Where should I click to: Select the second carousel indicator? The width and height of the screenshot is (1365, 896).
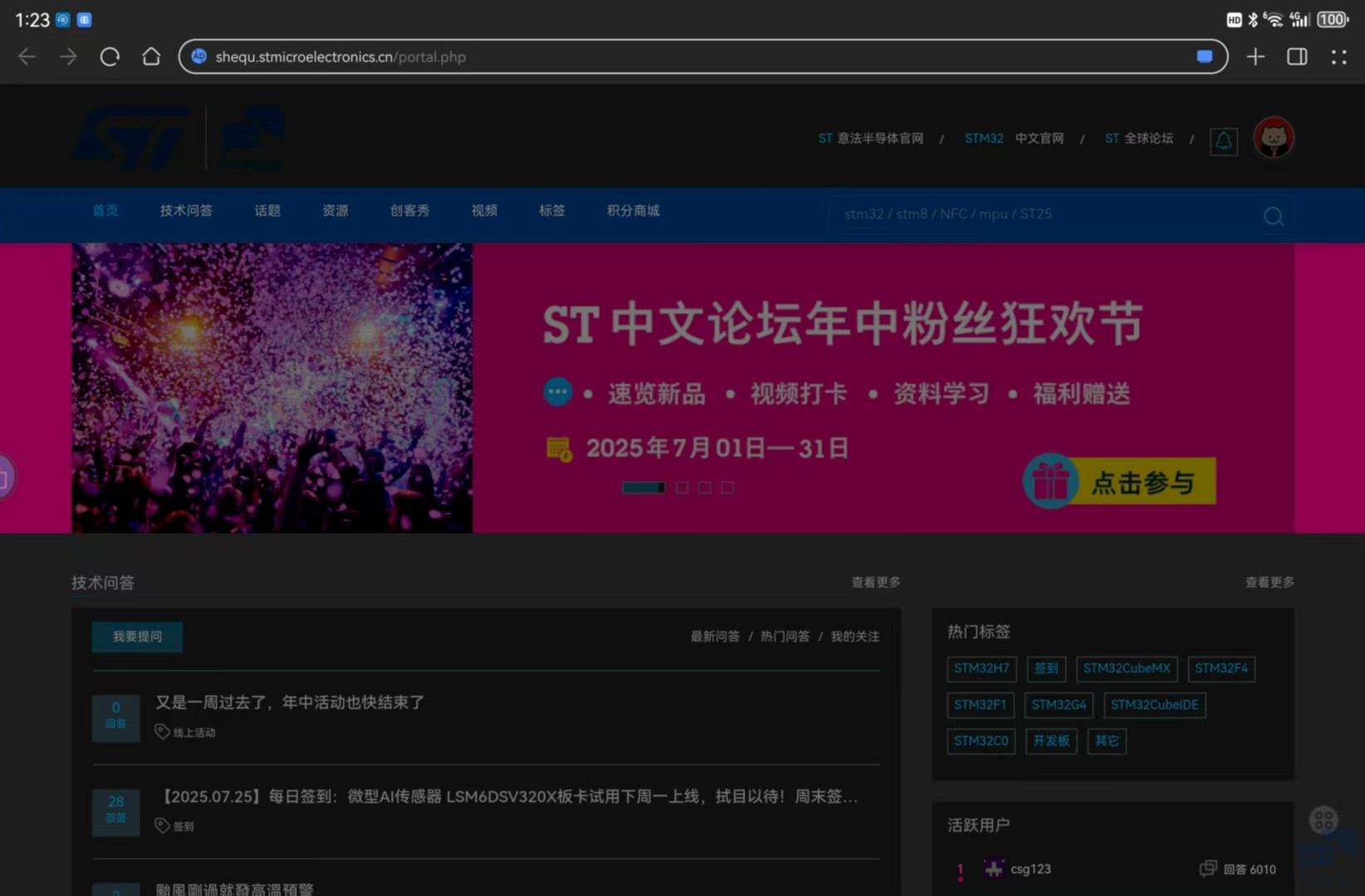[682, 487]
